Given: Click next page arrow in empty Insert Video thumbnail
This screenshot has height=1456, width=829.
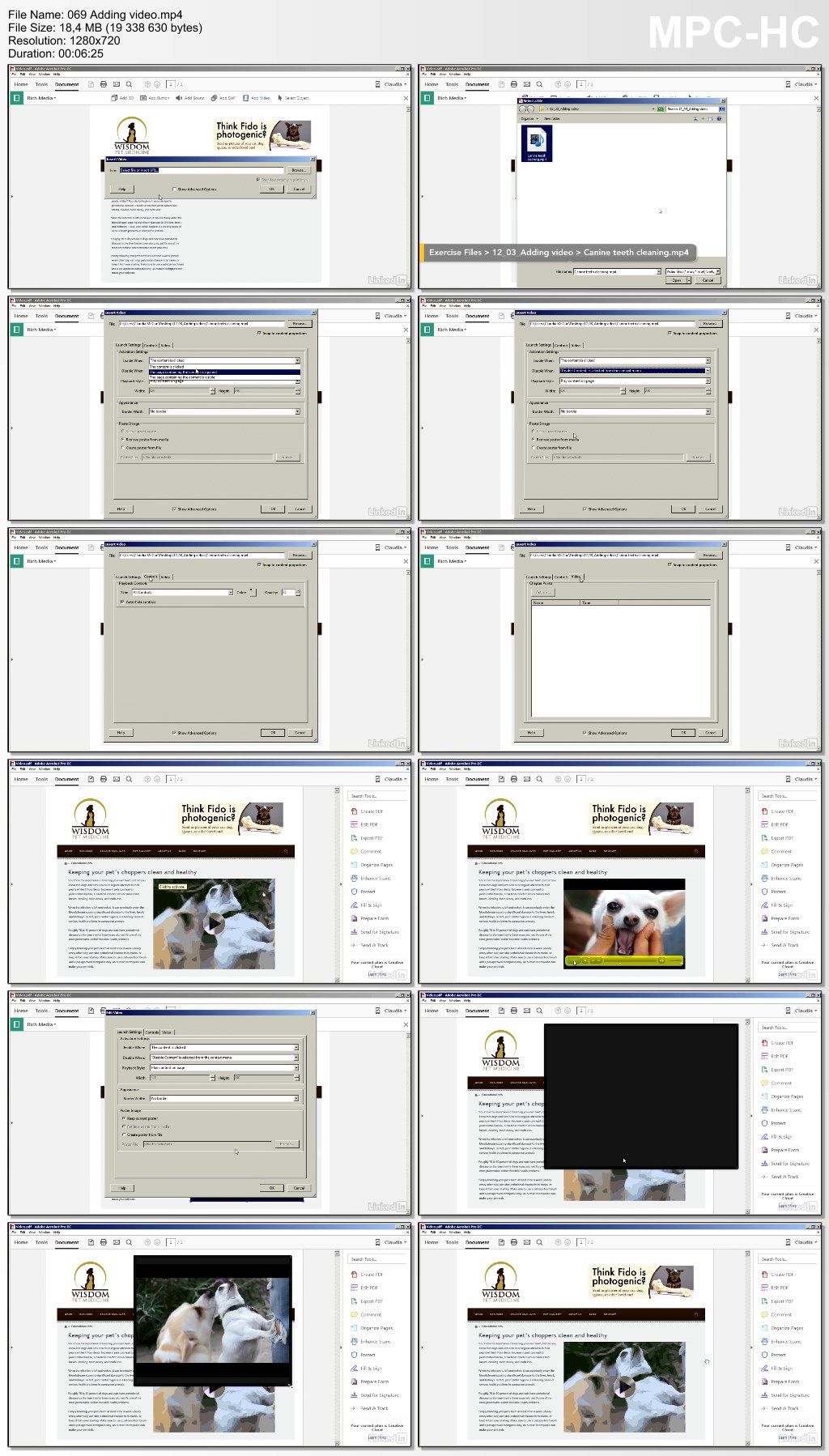Looking at the screenshot, I should tap(157, 84).
